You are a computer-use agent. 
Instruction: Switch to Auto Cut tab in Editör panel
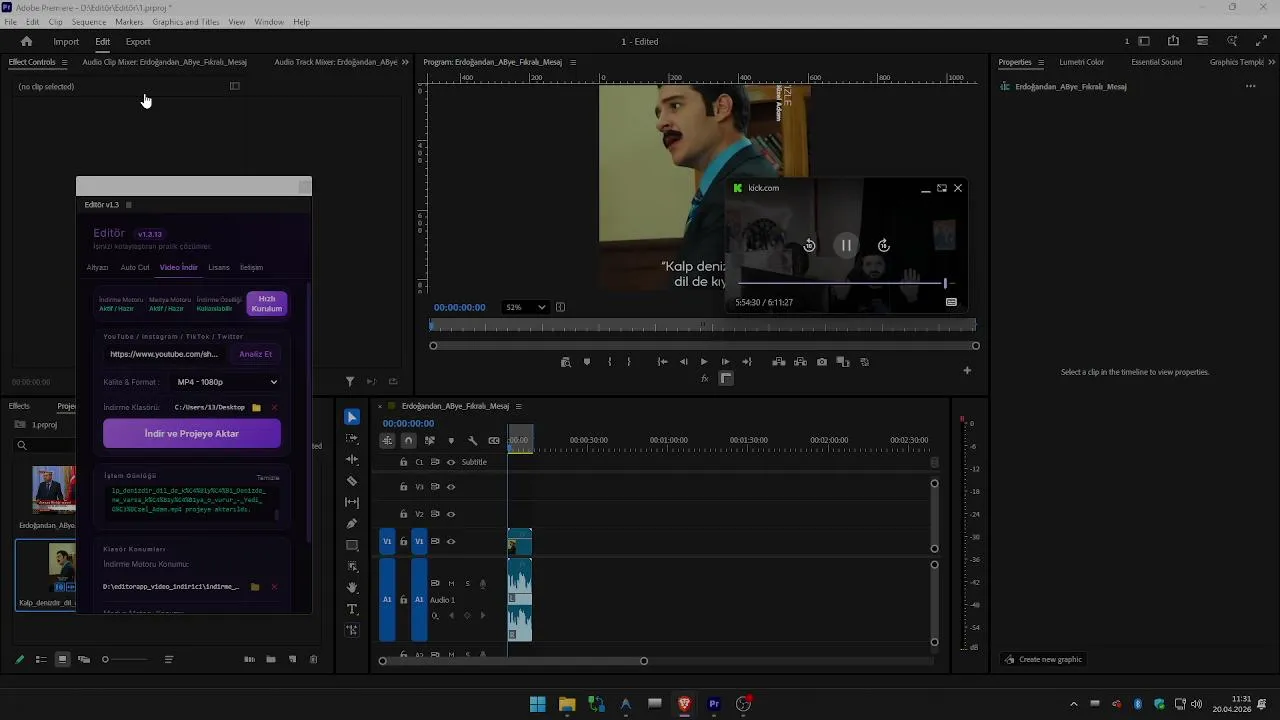(x=135, y=267)
